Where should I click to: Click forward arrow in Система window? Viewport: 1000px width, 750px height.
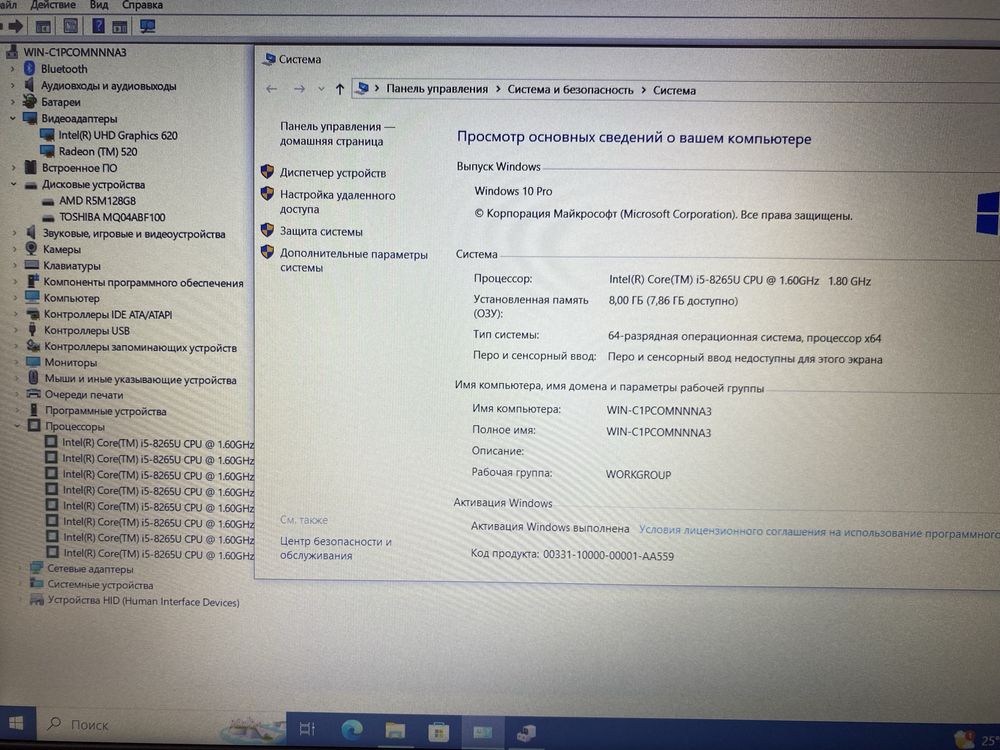pos(299,89)
